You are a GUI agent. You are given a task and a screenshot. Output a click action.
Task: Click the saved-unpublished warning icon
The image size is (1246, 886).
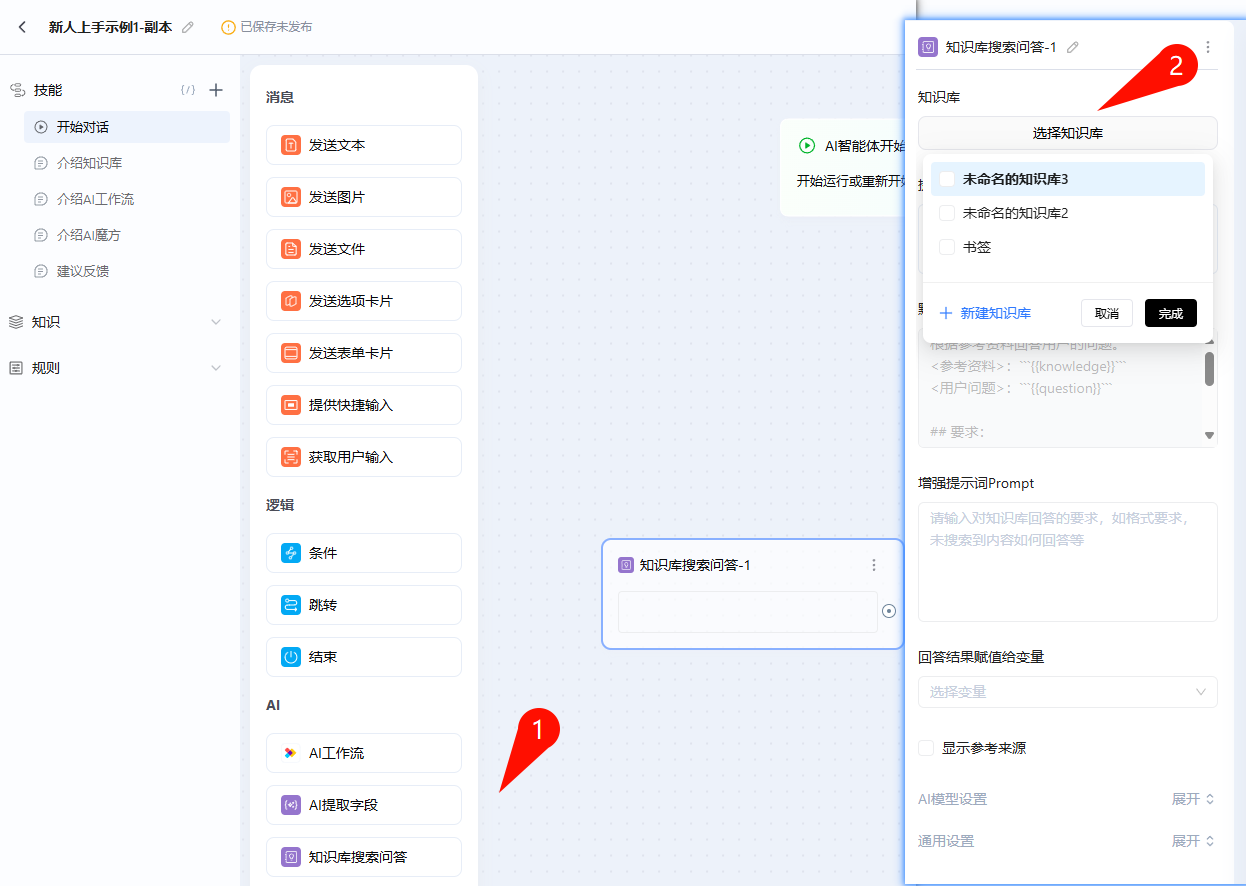click(x=228, y=27)
